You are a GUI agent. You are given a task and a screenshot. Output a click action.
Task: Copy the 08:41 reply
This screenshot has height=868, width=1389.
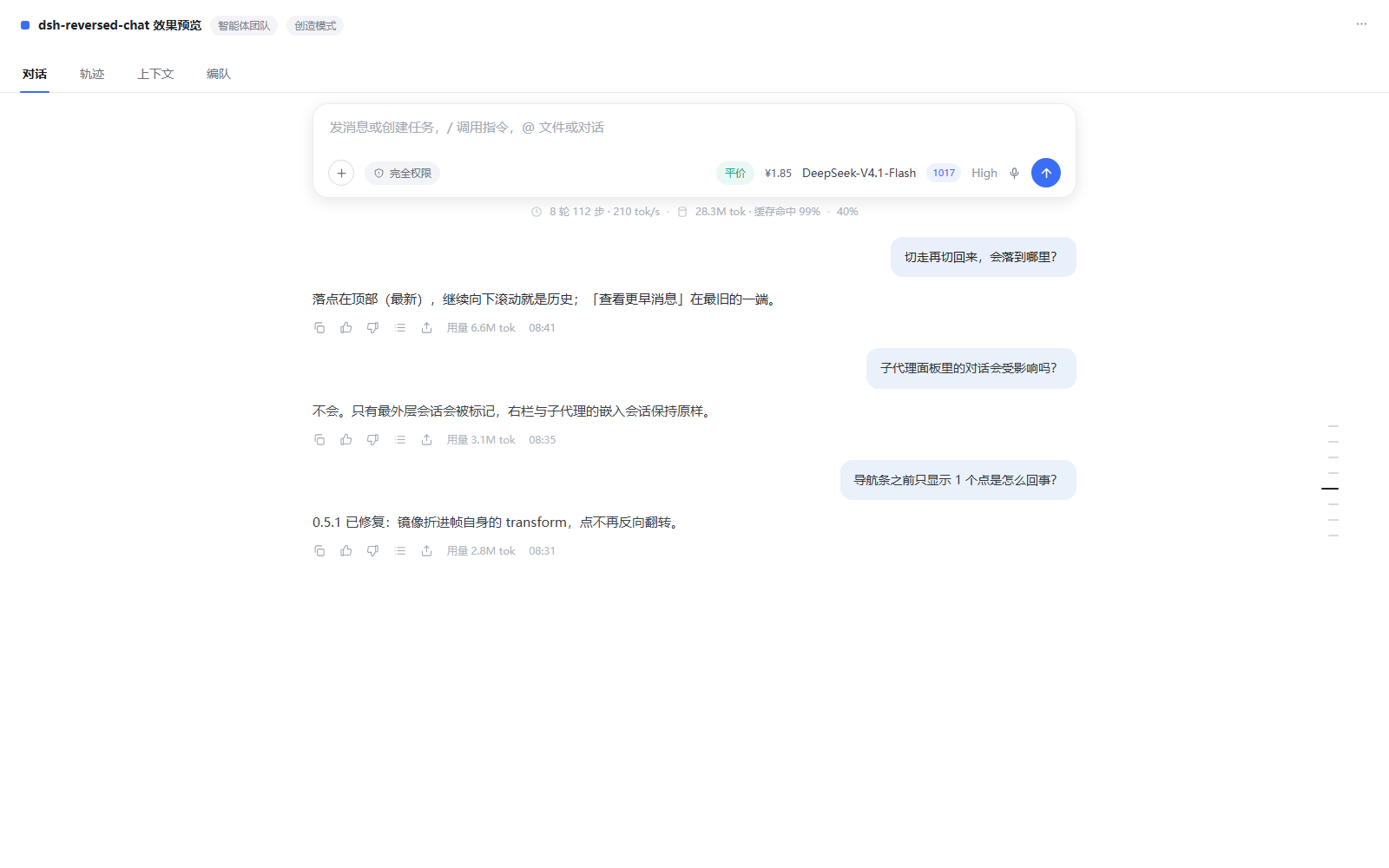click(x=319, y=328)
